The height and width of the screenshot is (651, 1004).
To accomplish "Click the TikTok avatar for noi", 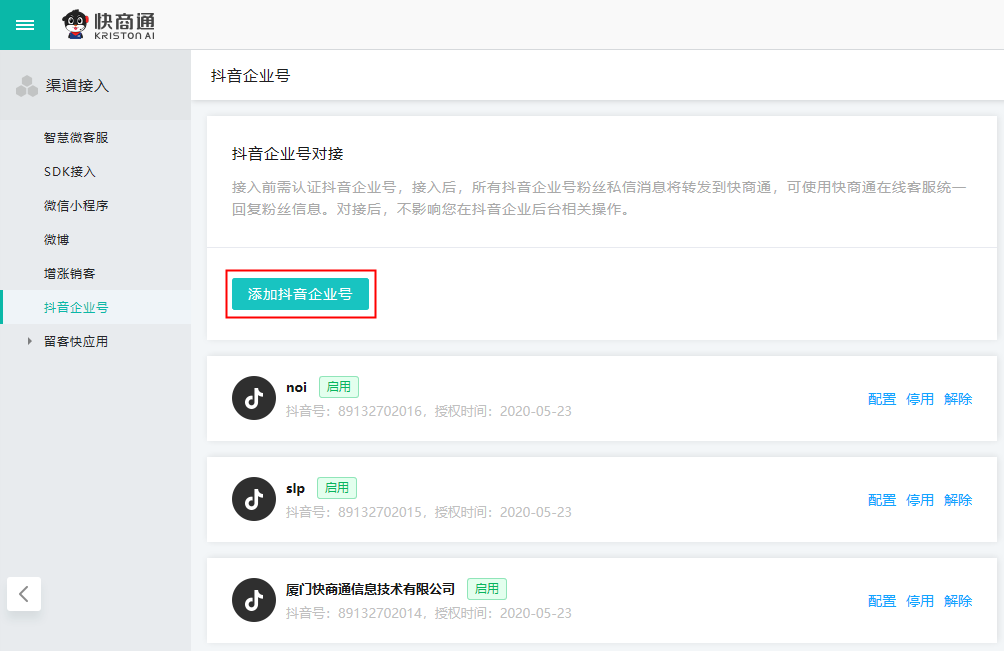I will click(x=254, y=398).
